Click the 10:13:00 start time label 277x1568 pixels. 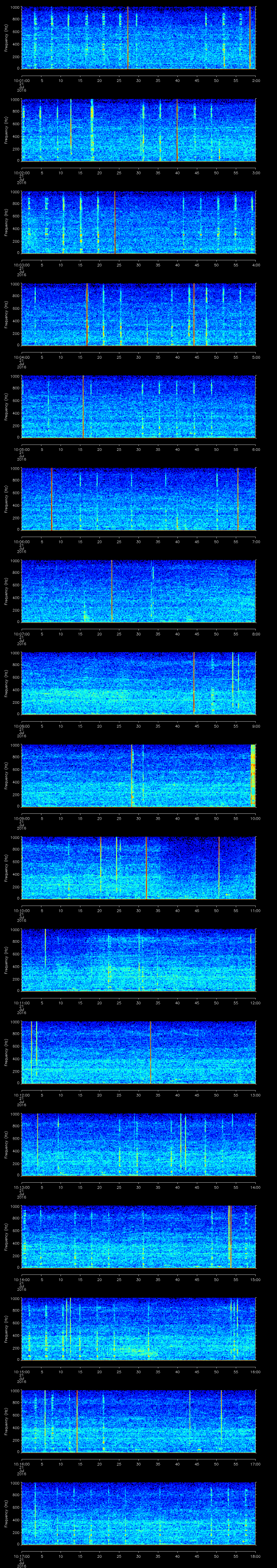22,1187
